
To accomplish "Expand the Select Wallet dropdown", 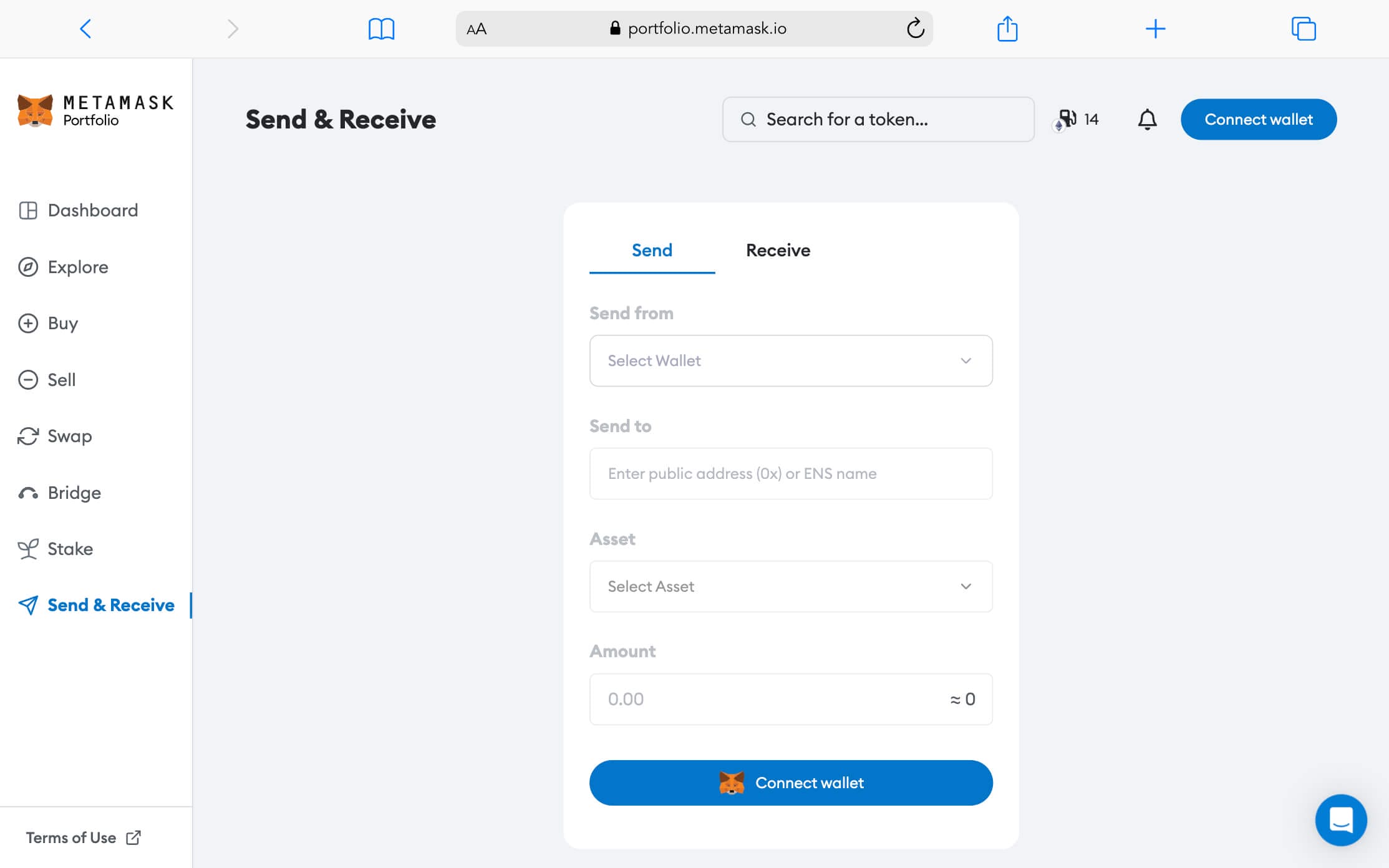I will (790, 360).
